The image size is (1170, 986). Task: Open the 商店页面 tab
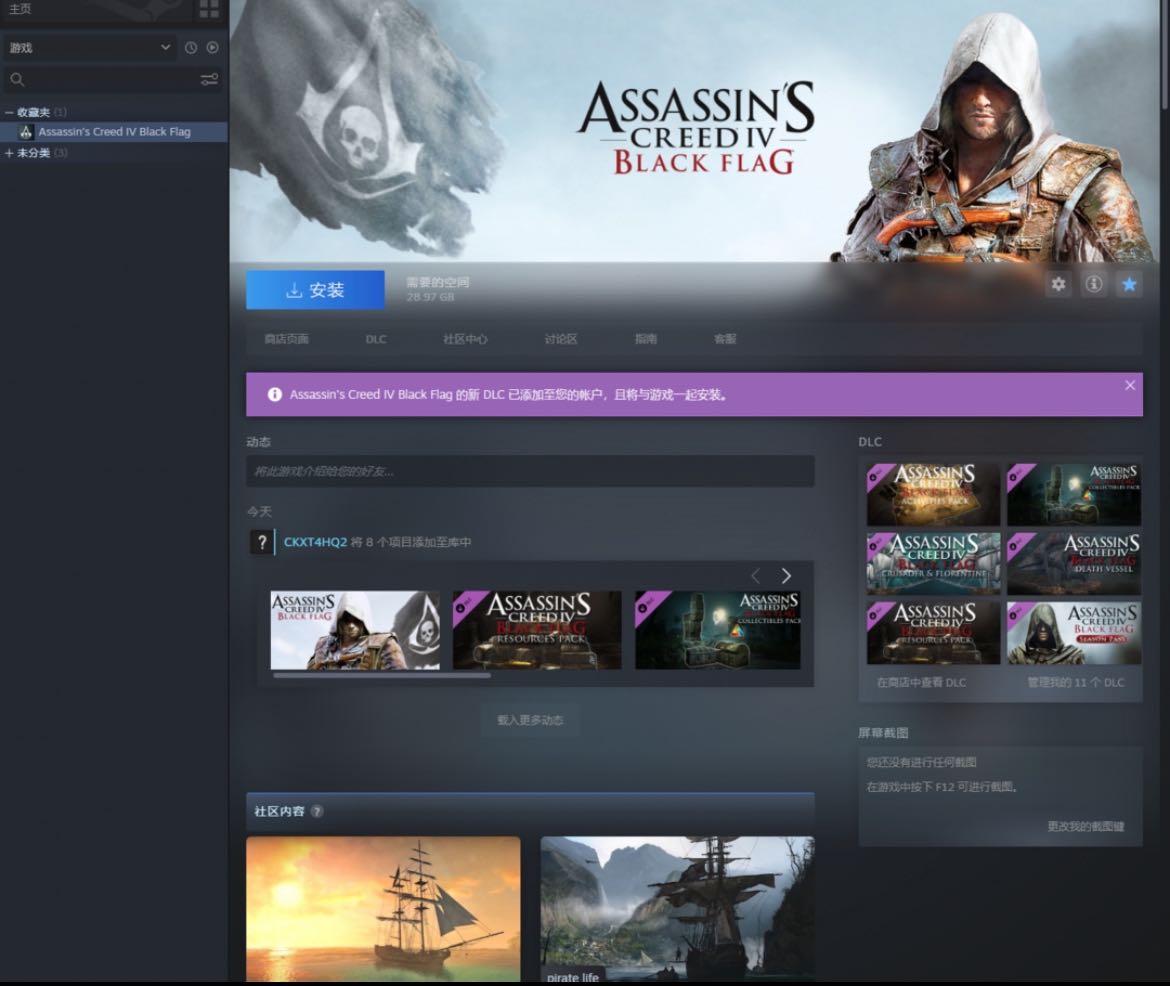click(287, 339)
